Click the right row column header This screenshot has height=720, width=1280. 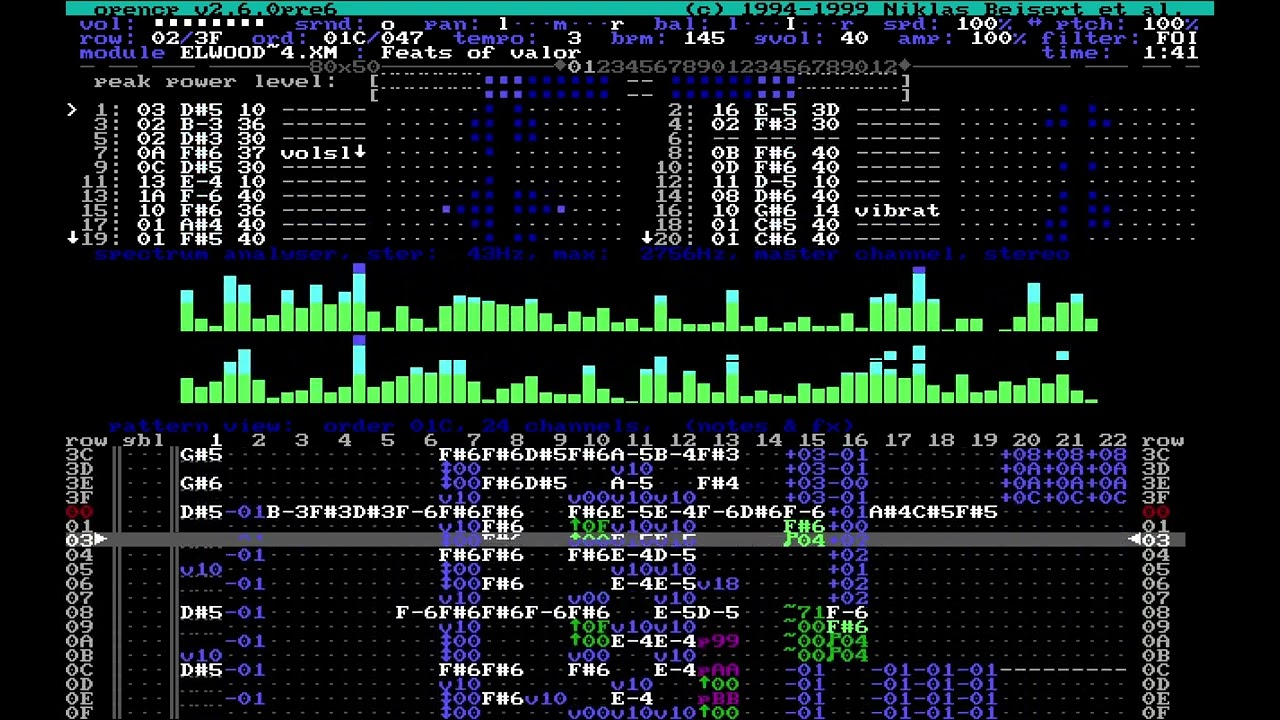pos(1163,440)
